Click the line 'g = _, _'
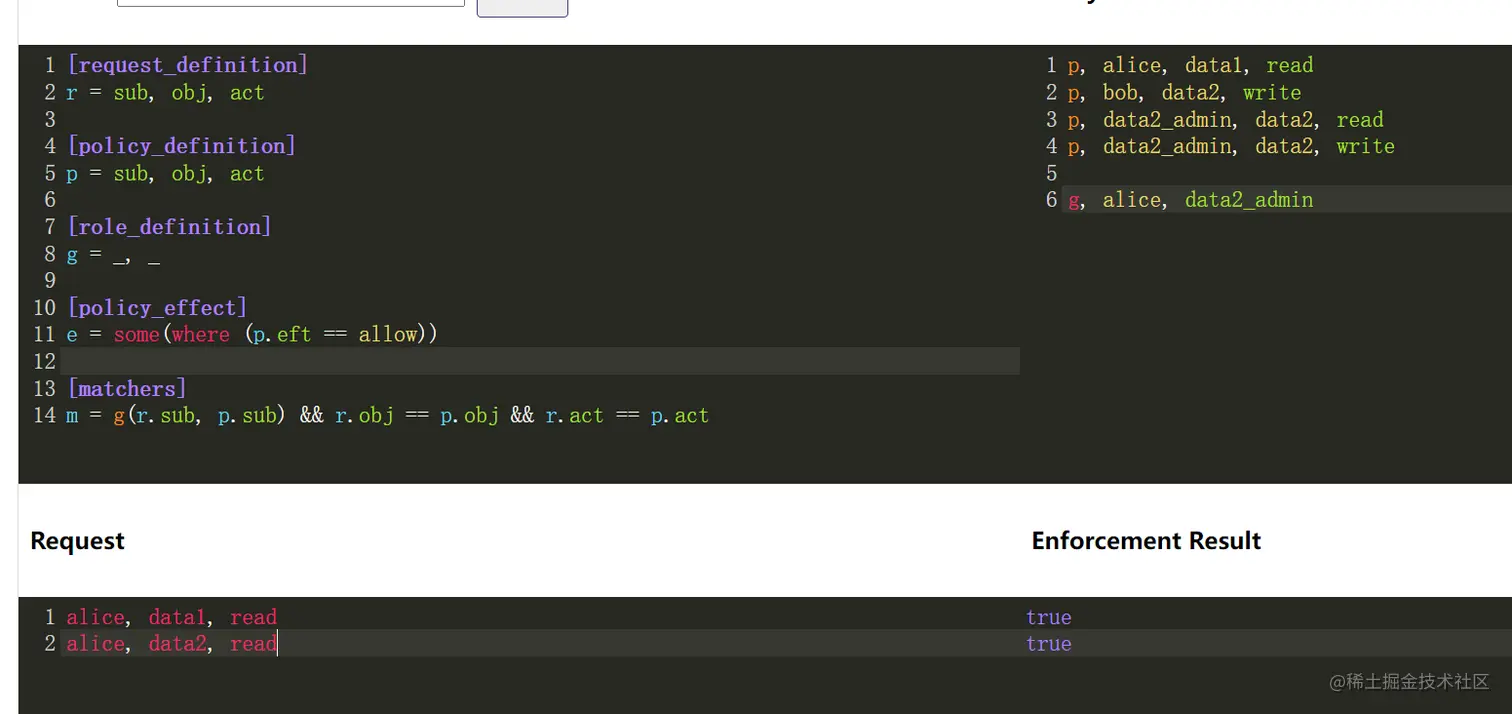The width and height of the screenshot is (1512, 714). coord(113,255)
